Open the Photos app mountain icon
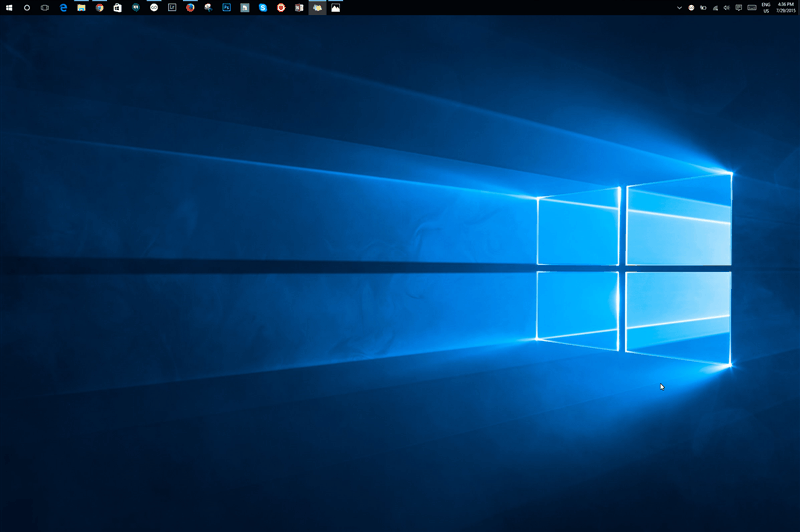 click(x=335, y=8)
